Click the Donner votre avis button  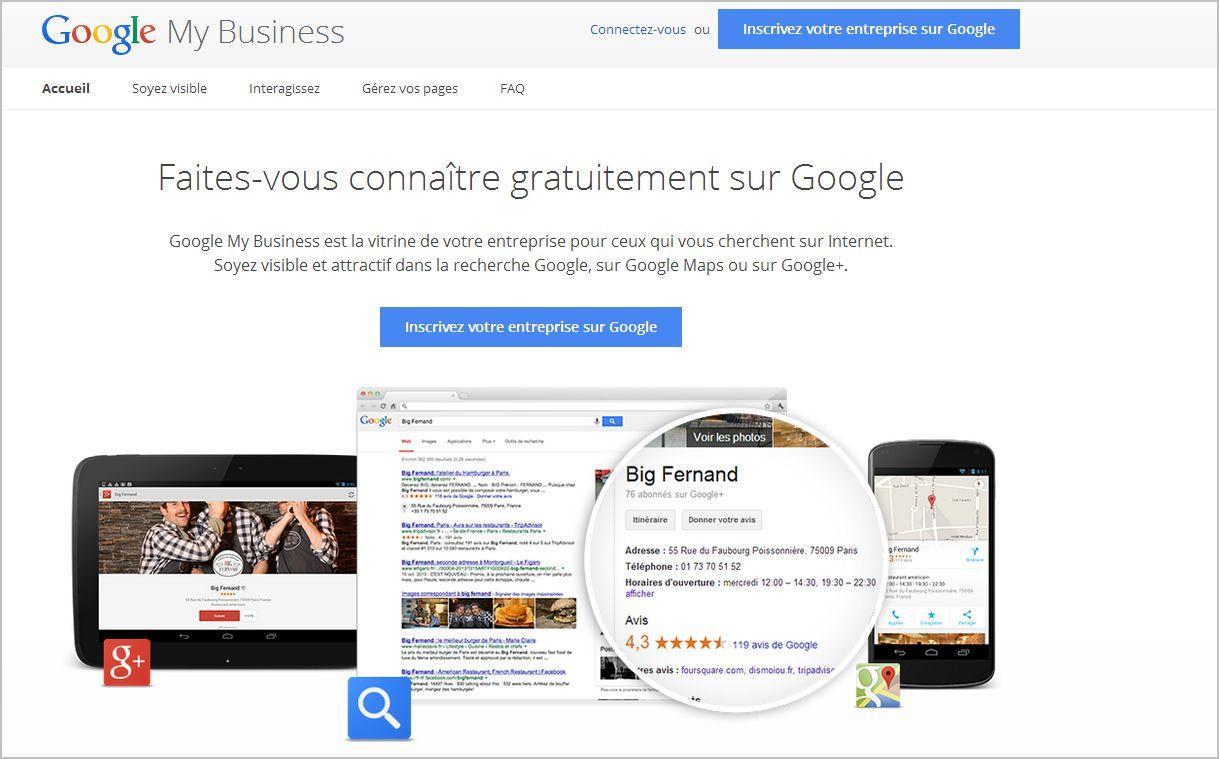722,520
